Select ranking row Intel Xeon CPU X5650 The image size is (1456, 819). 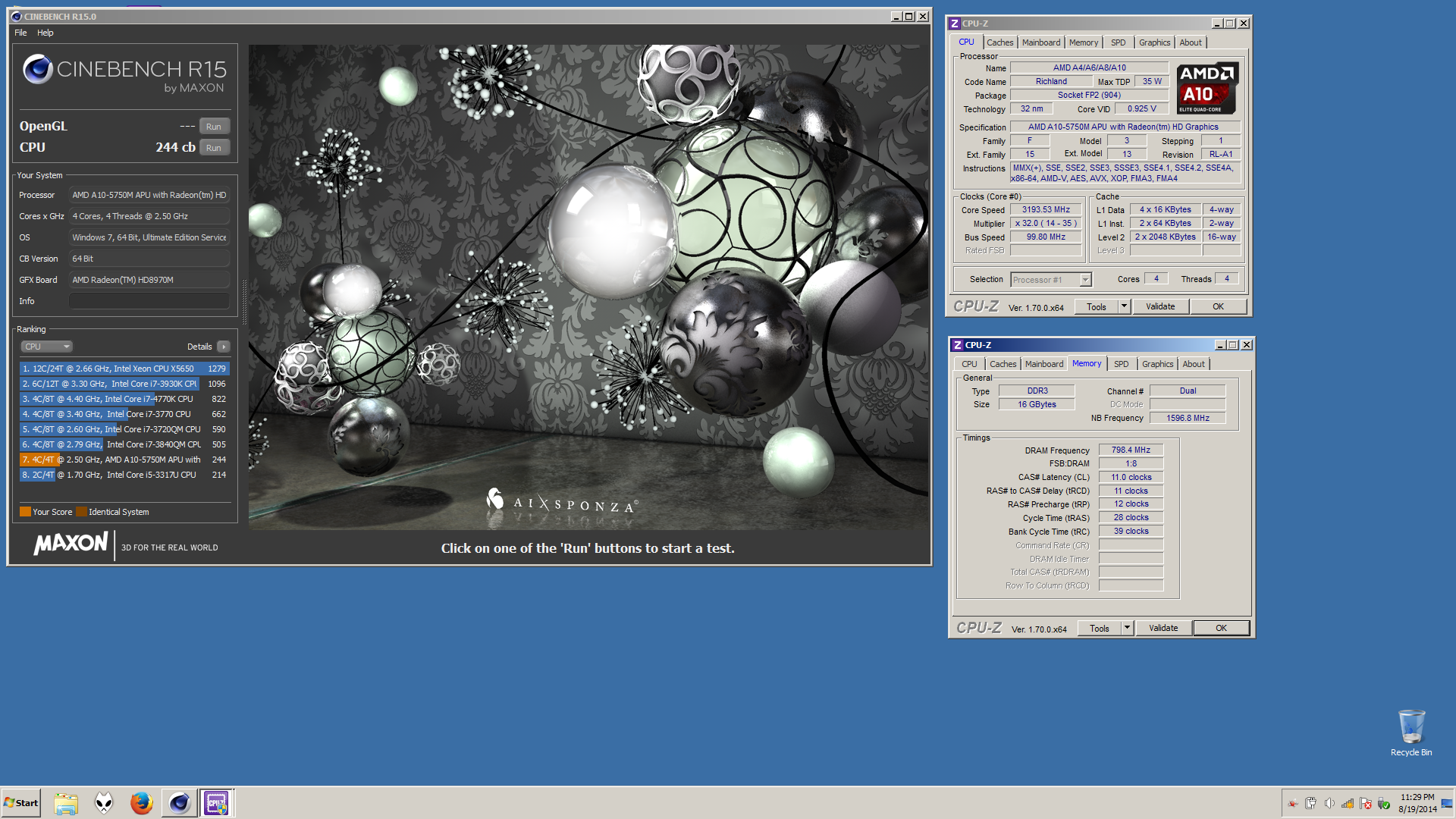pyautogui.click(x=124, y=369)
